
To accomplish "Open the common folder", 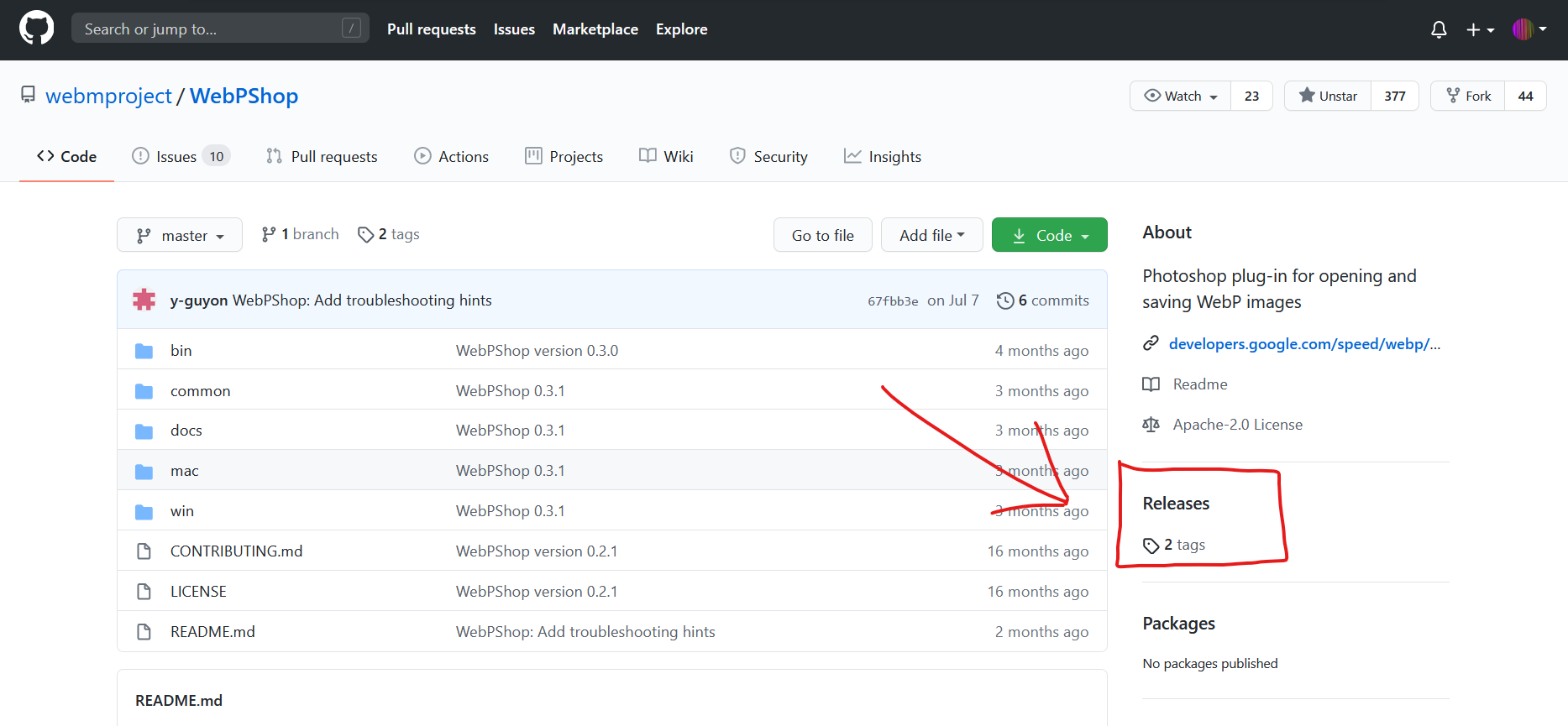I will point(200,391).
